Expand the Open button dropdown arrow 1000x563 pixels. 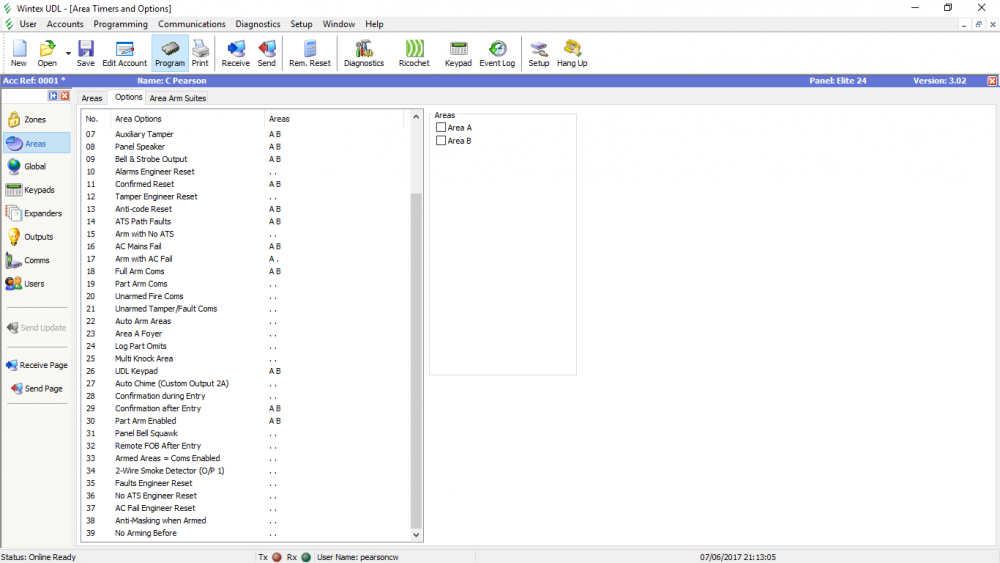pyautogui.click(x=68, y=52)
